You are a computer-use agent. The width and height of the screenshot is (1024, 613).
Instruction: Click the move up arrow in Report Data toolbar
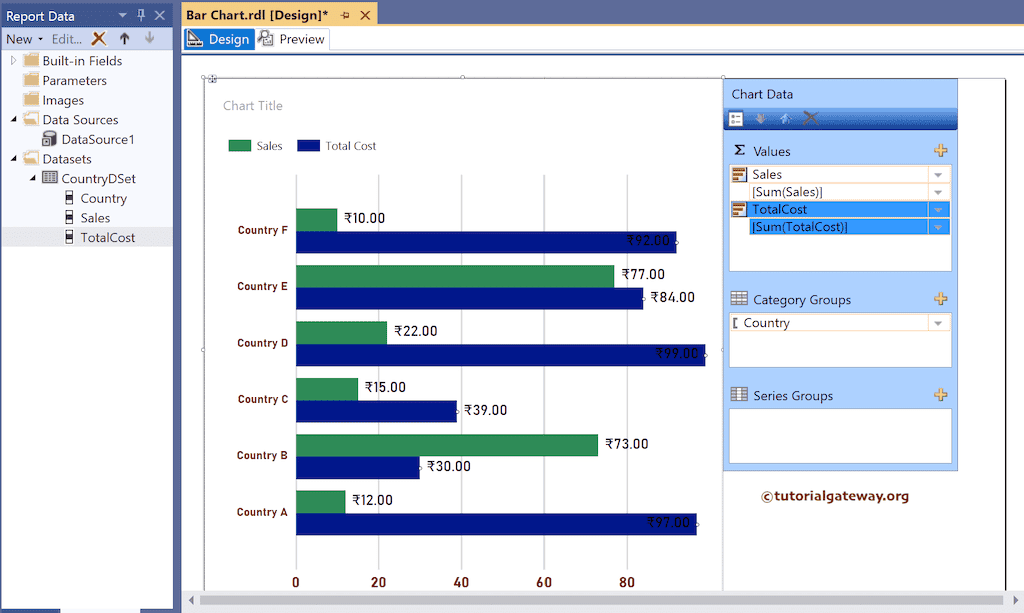click(124, 38)
